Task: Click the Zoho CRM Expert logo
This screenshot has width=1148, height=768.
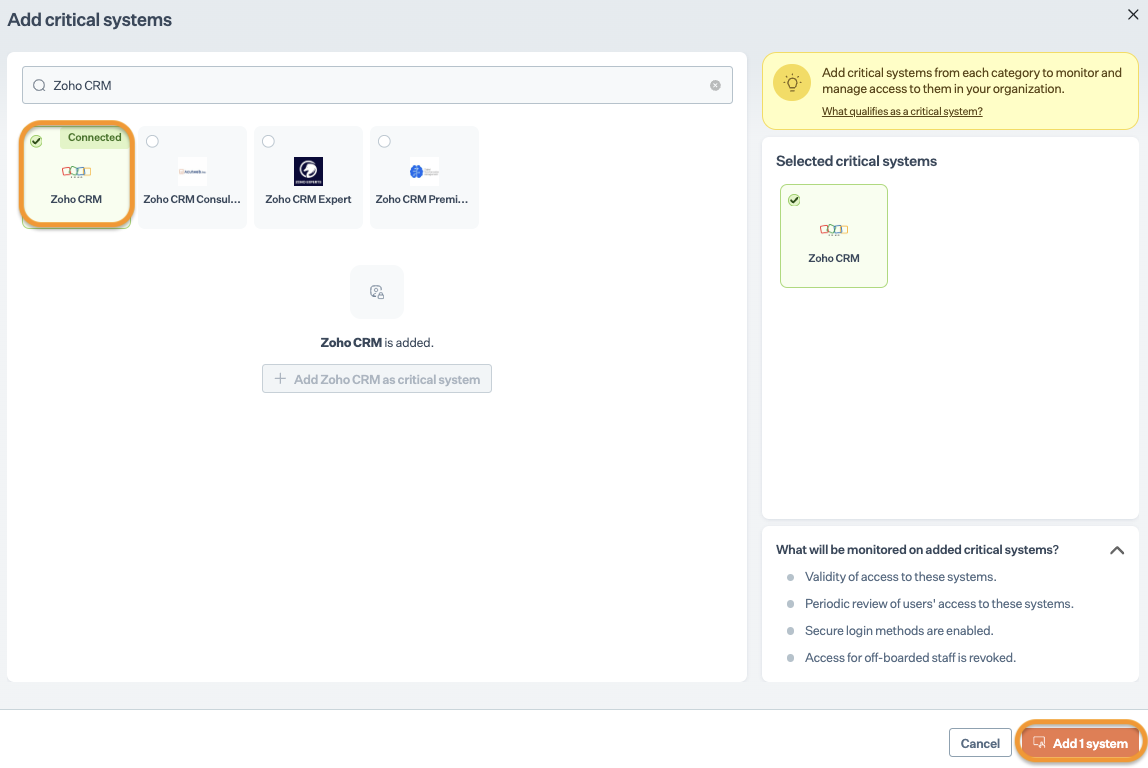Action: 308,171
